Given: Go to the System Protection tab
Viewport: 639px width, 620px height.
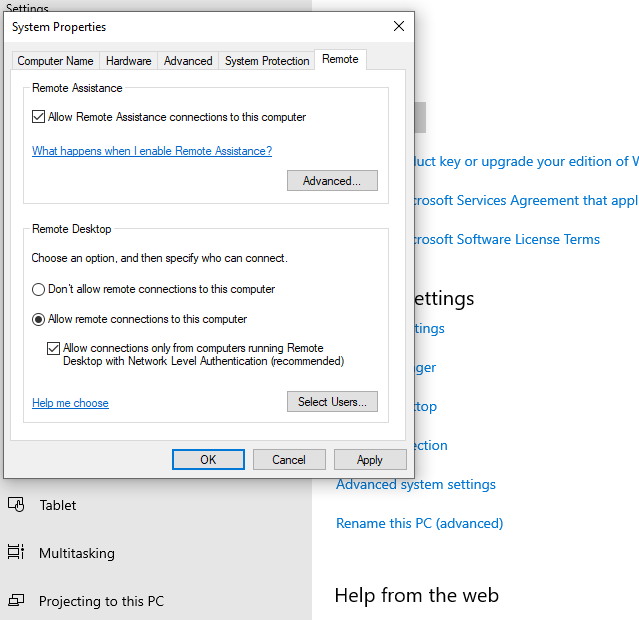Looking at the screenshot, I should 267,61.
